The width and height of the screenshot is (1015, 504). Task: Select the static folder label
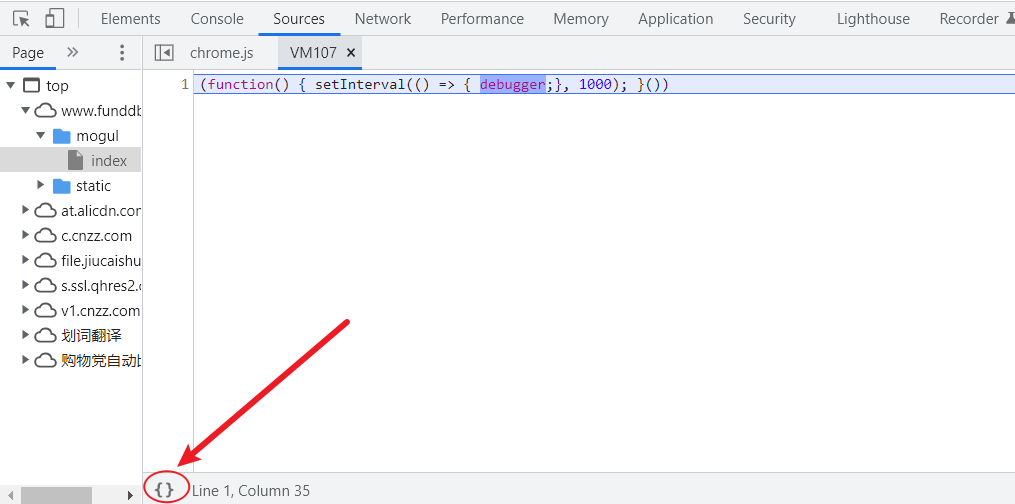[93, 186]
